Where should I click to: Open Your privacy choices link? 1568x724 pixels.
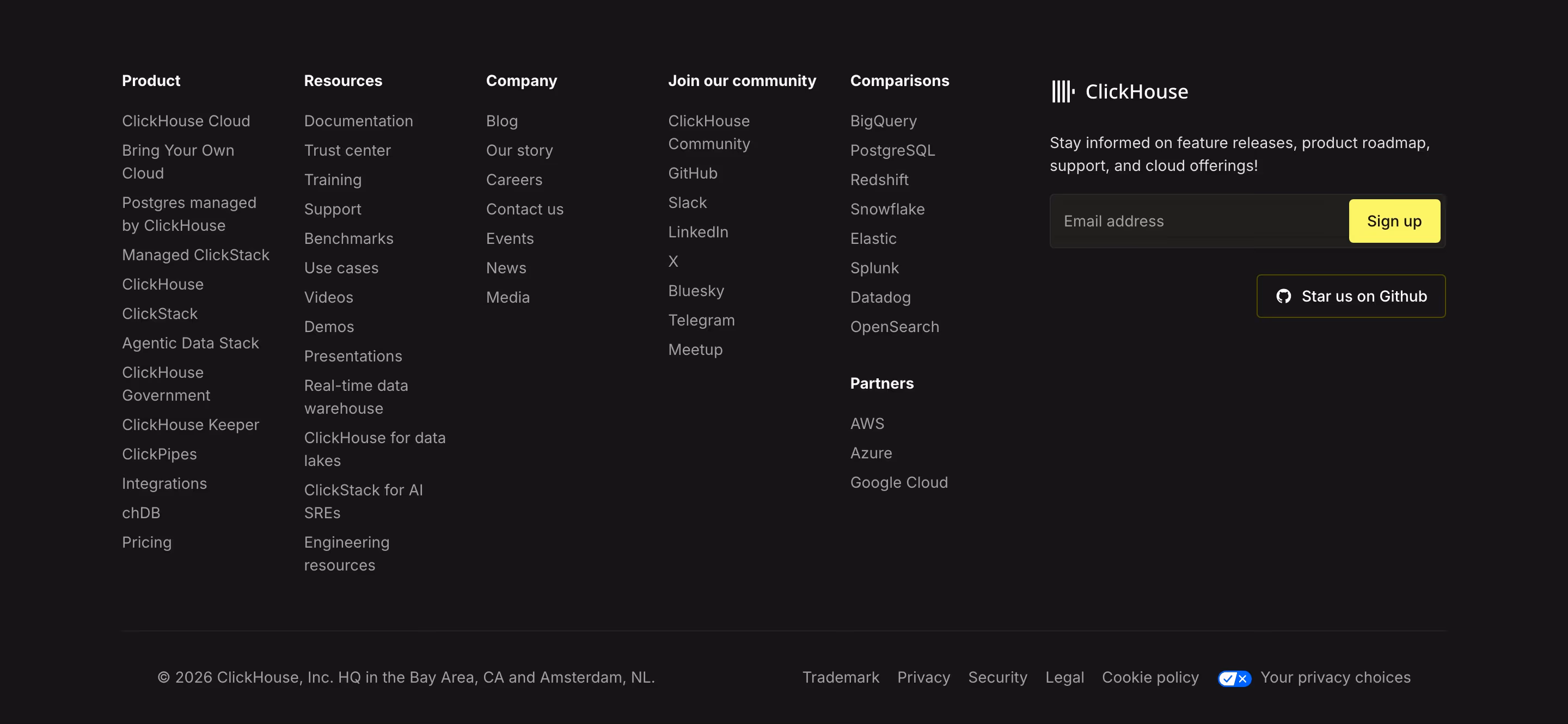click(x=1335, y=677)
